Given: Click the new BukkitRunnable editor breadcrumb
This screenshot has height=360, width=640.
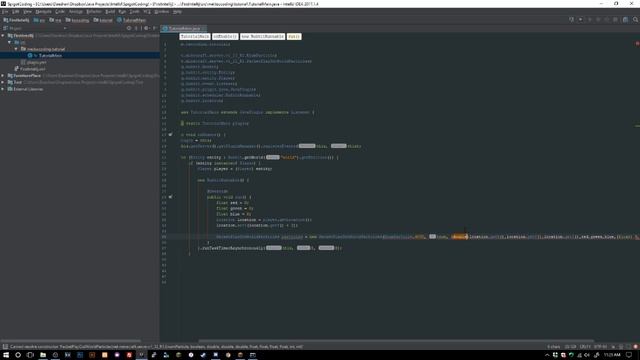Looking at the screenshot, I should point(262,37).
